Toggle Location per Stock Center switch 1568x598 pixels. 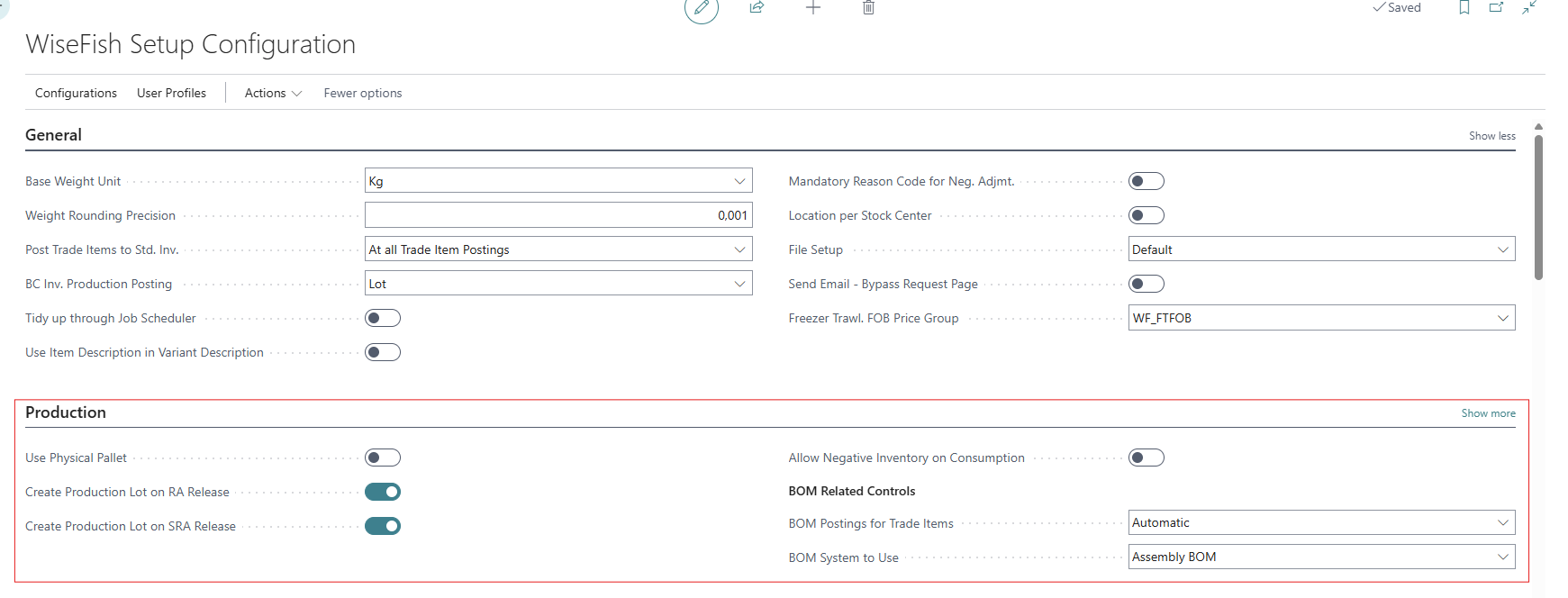[1147, 215]
